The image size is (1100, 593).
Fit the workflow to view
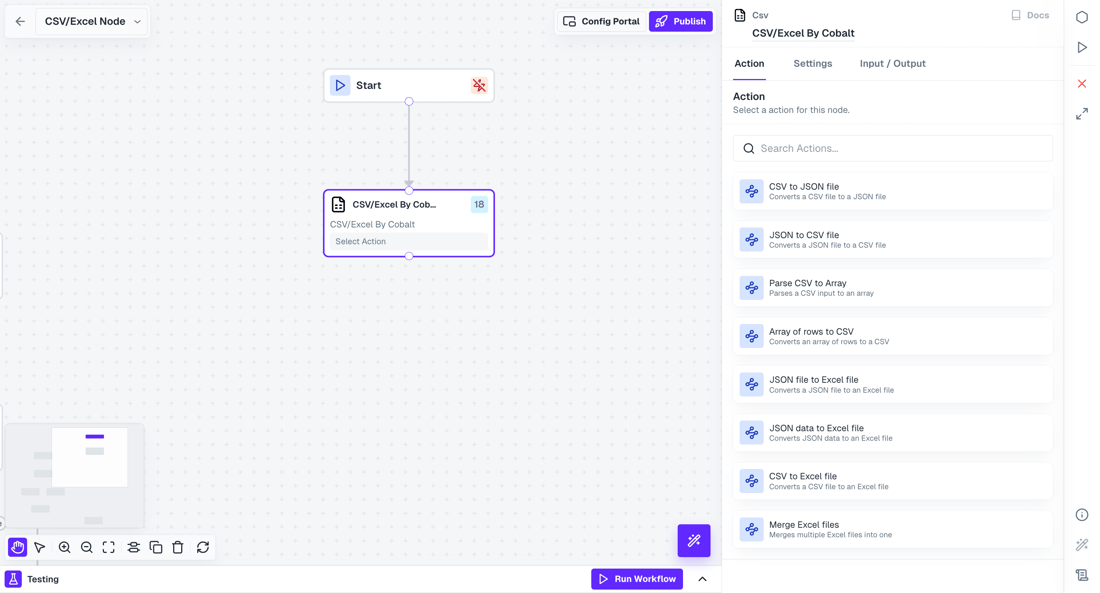109,547
